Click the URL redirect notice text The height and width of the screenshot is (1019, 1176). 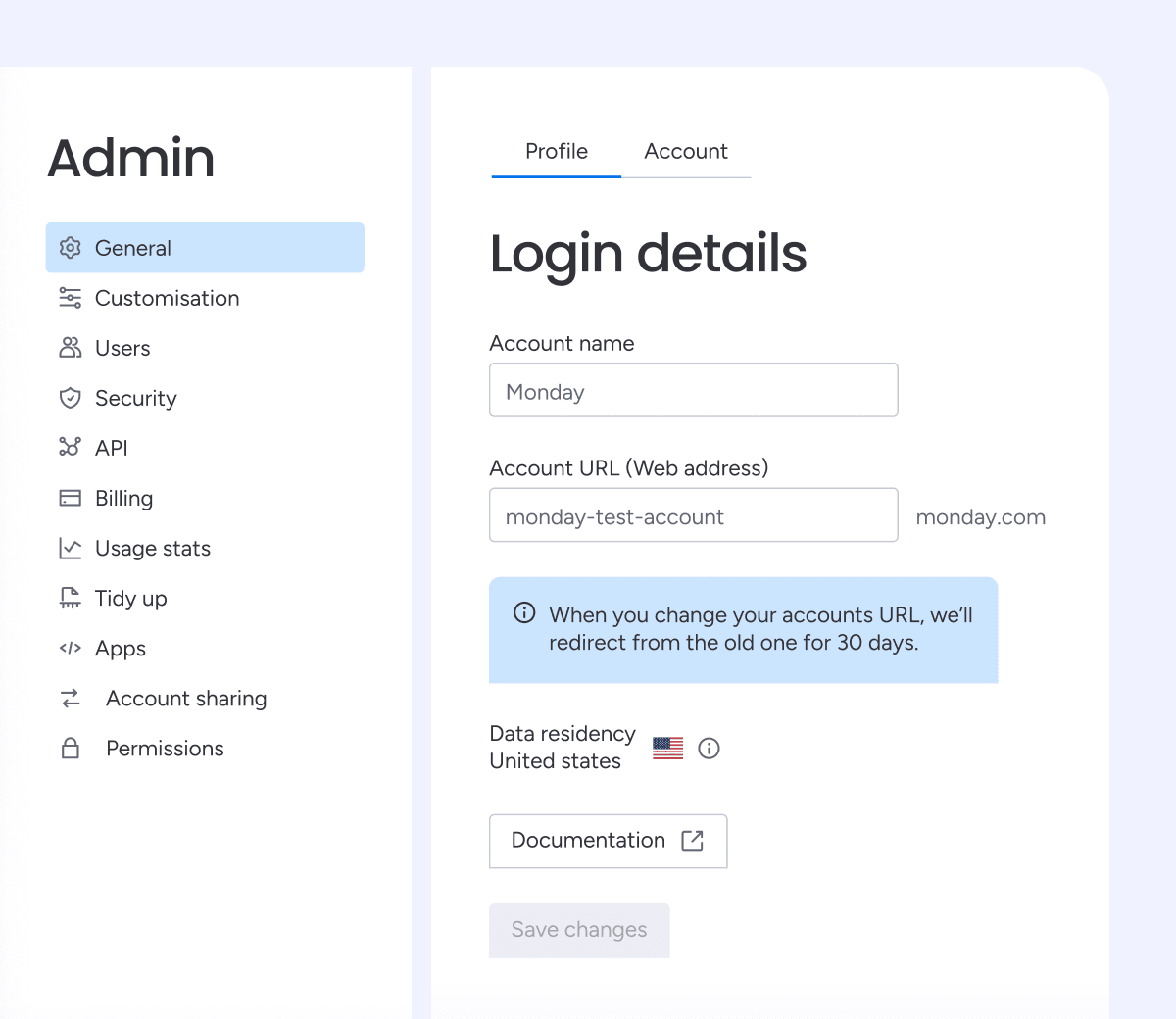(x=760, y=629)
